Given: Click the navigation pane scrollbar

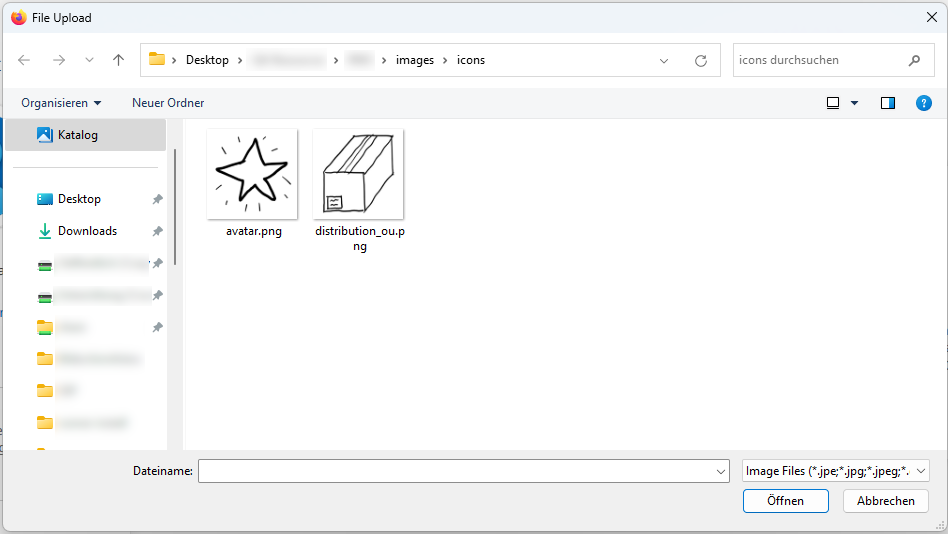Looking at the screenshot, I should [175, 207].
